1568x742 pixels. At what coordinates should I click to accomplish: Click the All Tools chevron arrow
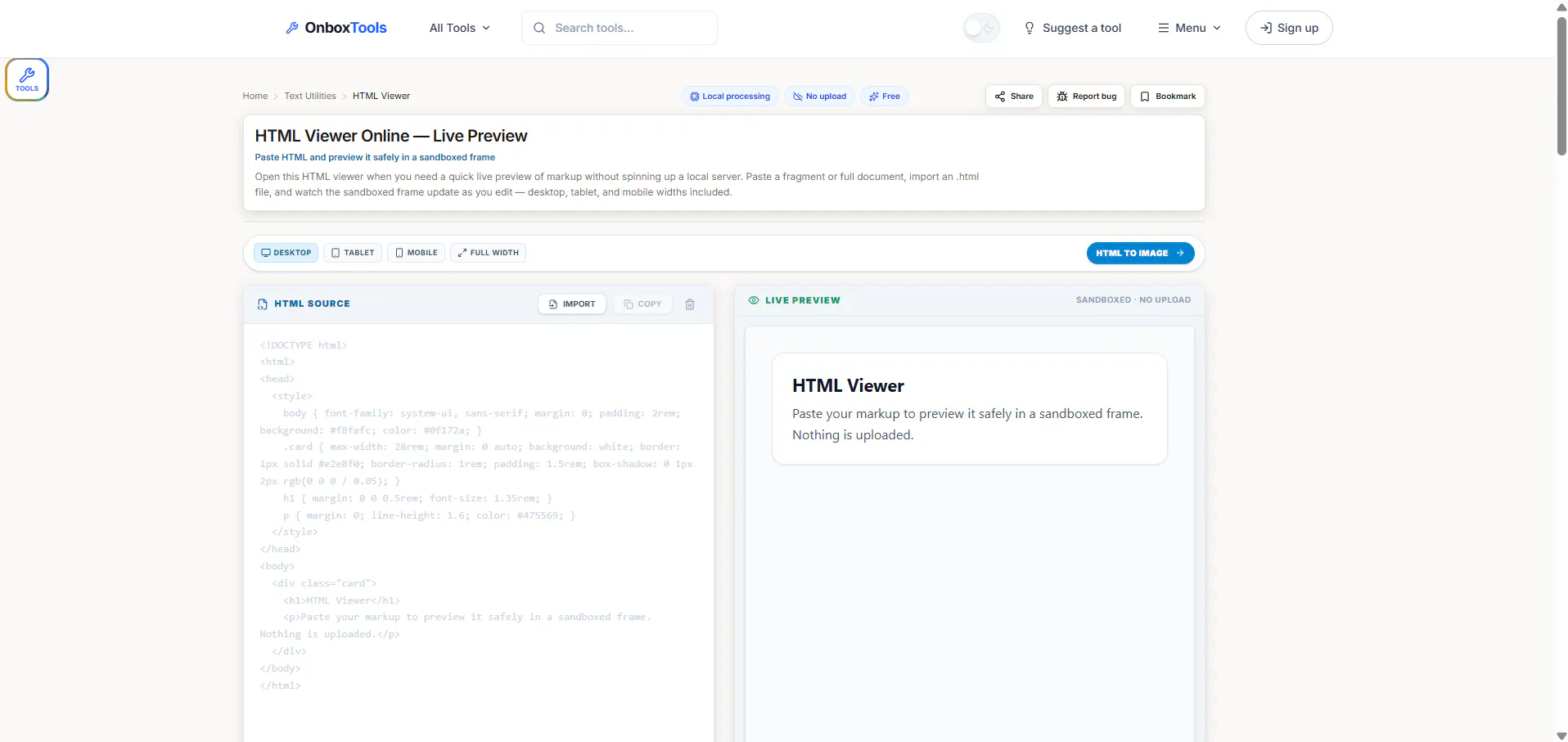click(x=486, y=28)
